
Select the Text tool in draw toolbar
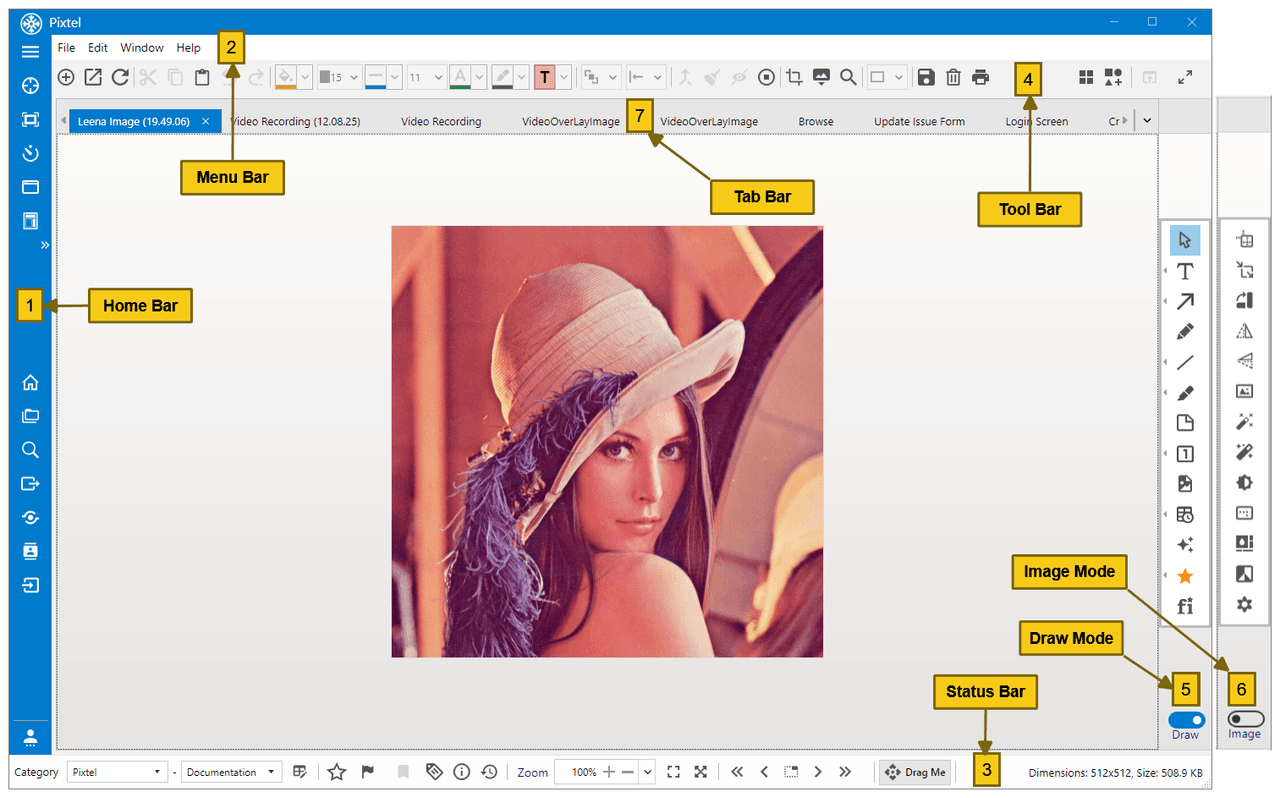[x=1185, y=271]
